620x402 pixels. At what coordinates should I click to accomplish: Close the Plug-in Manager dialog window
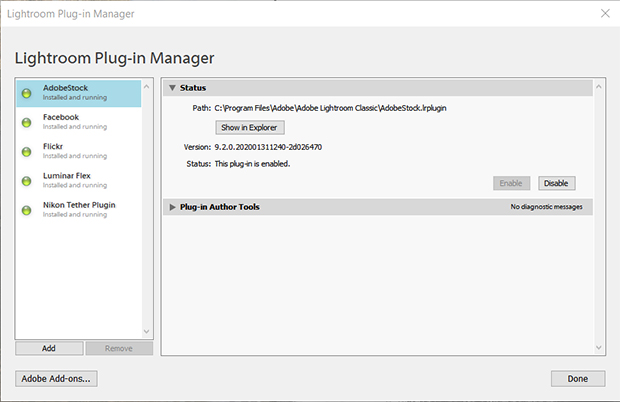pos(605,13)
